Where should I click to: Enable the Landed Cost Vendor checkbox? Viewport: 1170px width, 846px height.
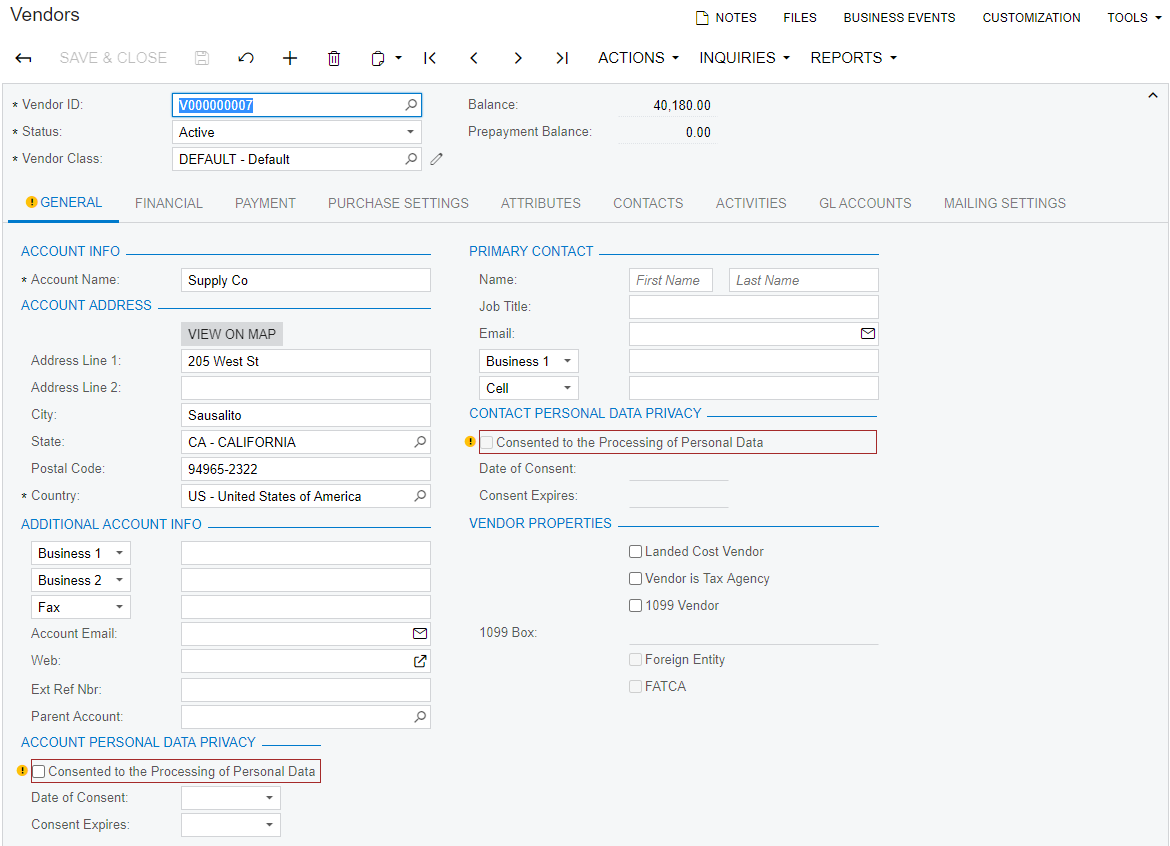(x=635, y=552)
